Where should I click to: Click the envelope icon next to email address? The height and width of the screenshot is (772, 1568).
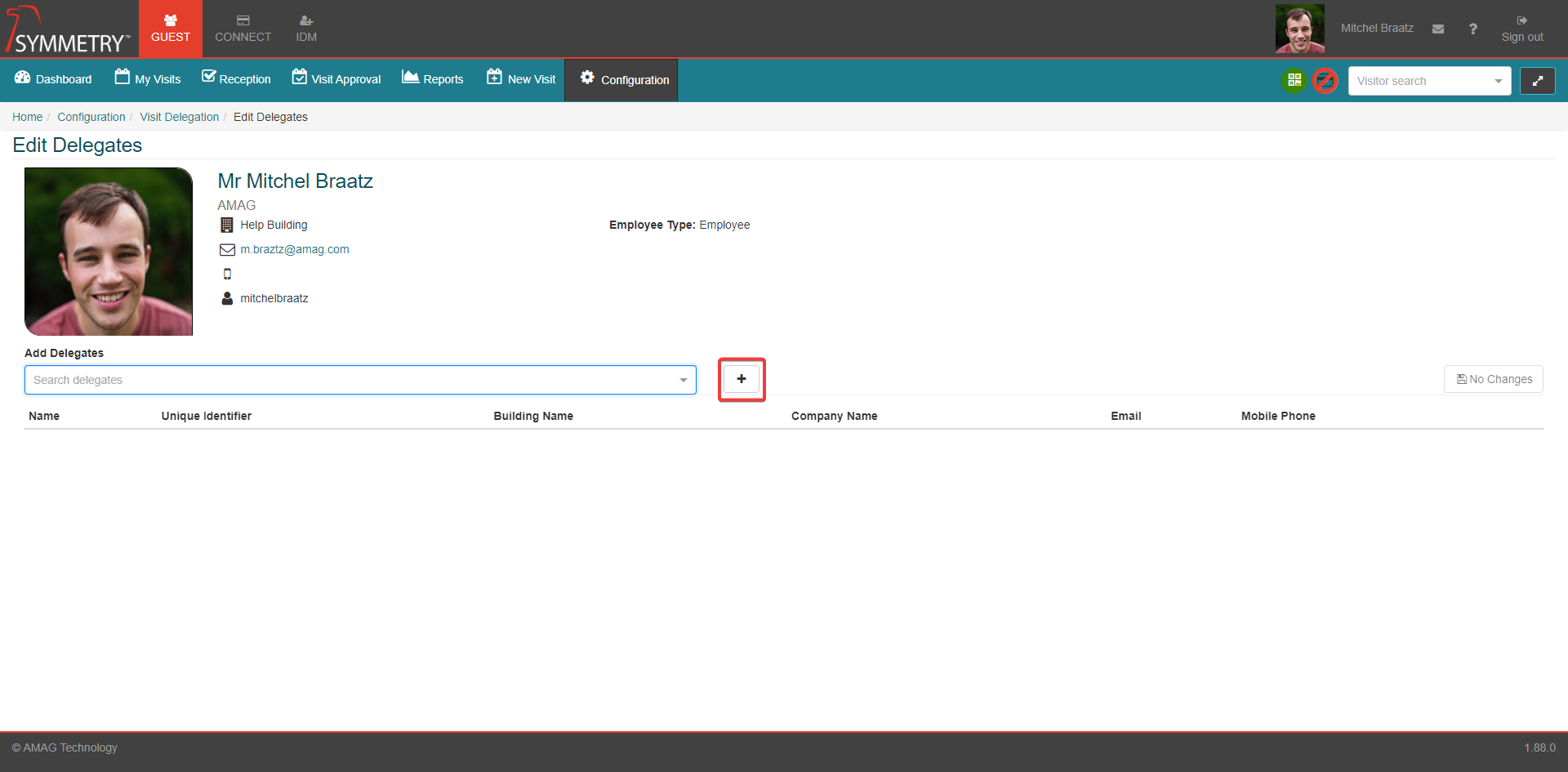[x=227, y=249]
